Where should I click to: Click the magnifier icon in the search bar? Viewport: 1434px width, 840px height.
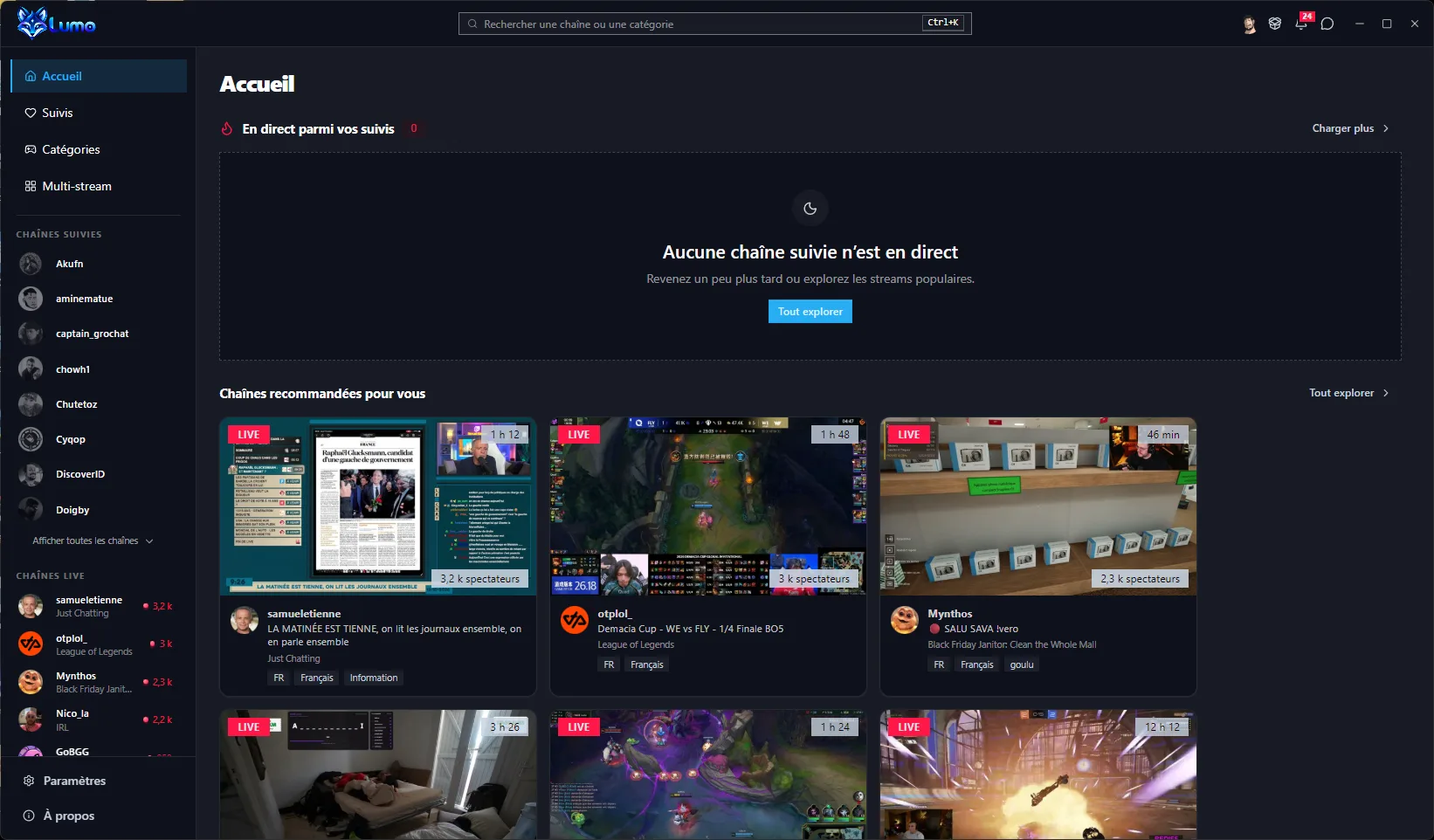pos(472,24)
